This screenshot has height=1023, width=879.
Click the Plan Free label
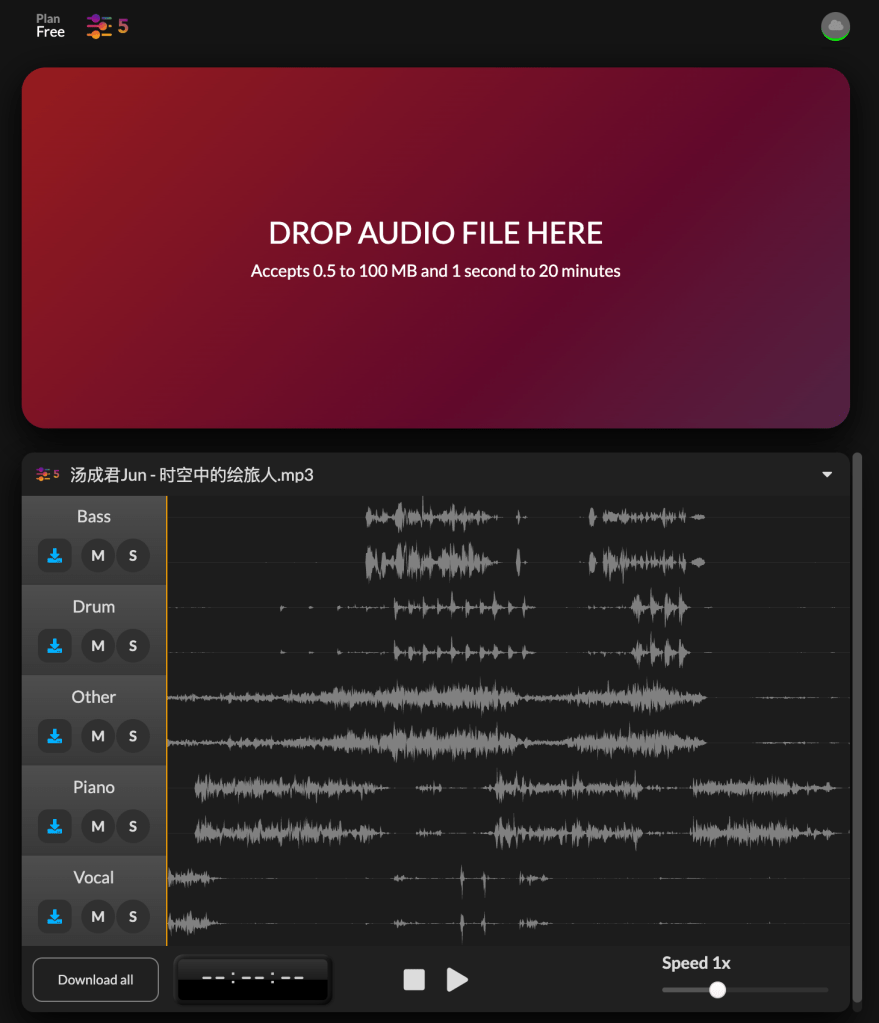(x=50, y=26)
